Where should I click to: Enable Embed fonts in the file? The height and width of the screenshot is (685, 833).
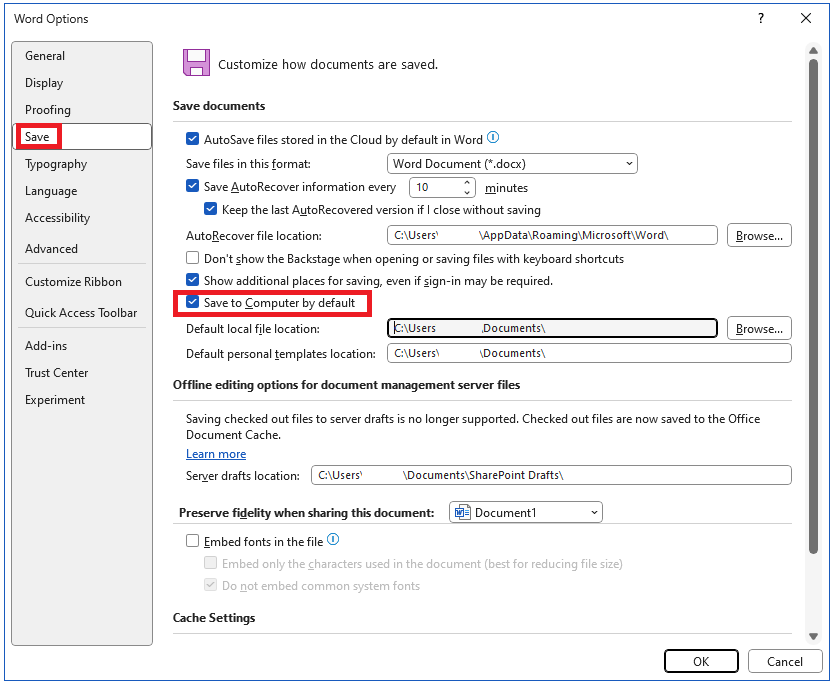tap(190, 539)
